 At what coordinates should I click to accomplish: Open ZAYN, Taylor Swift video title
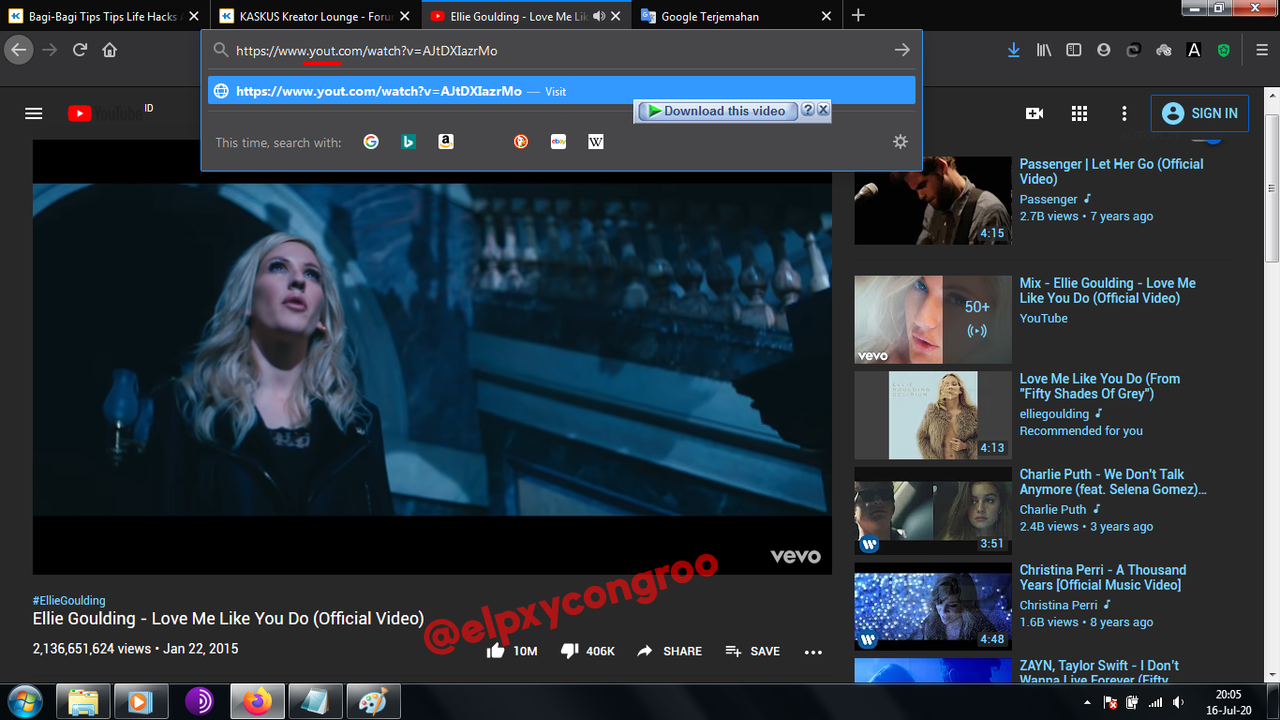(1099, 673)
